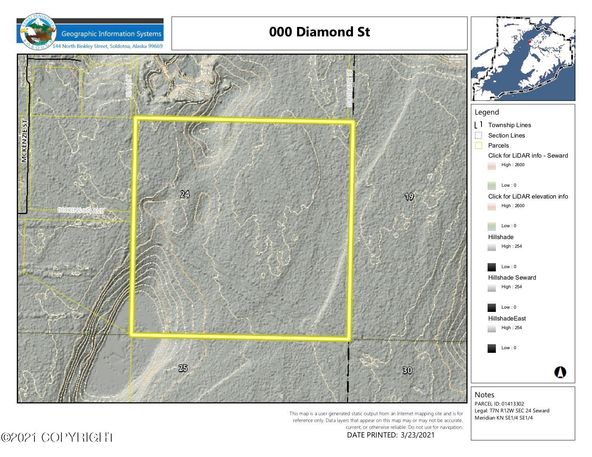Click the borough eagle logo
Image resolution: width=592 pixels, height=457 pixels.
pyautogui.click(x=38, y=32)
